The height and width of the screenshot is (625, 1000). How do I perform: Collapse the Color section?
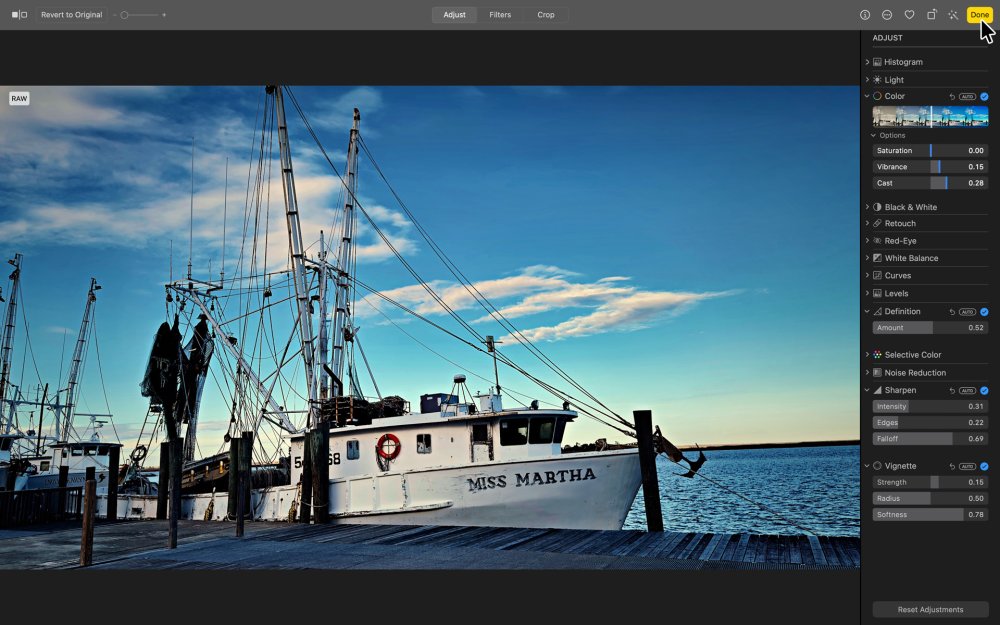[x=867, y=96]
